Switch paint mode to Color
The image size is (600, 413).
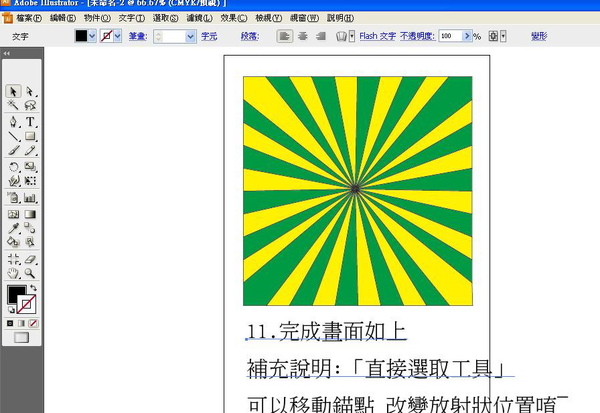(10, 323)
